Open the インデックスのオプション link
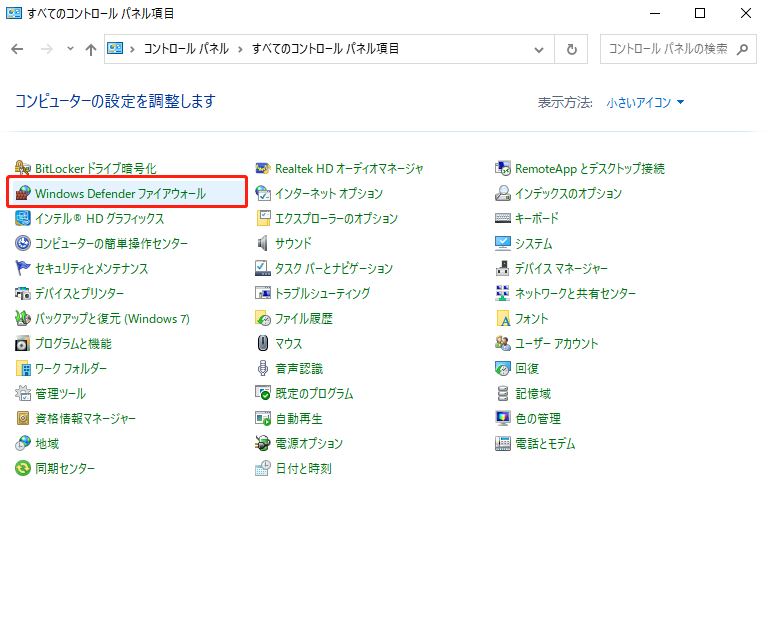Screen dimensions: 768x633 point(568,194)
